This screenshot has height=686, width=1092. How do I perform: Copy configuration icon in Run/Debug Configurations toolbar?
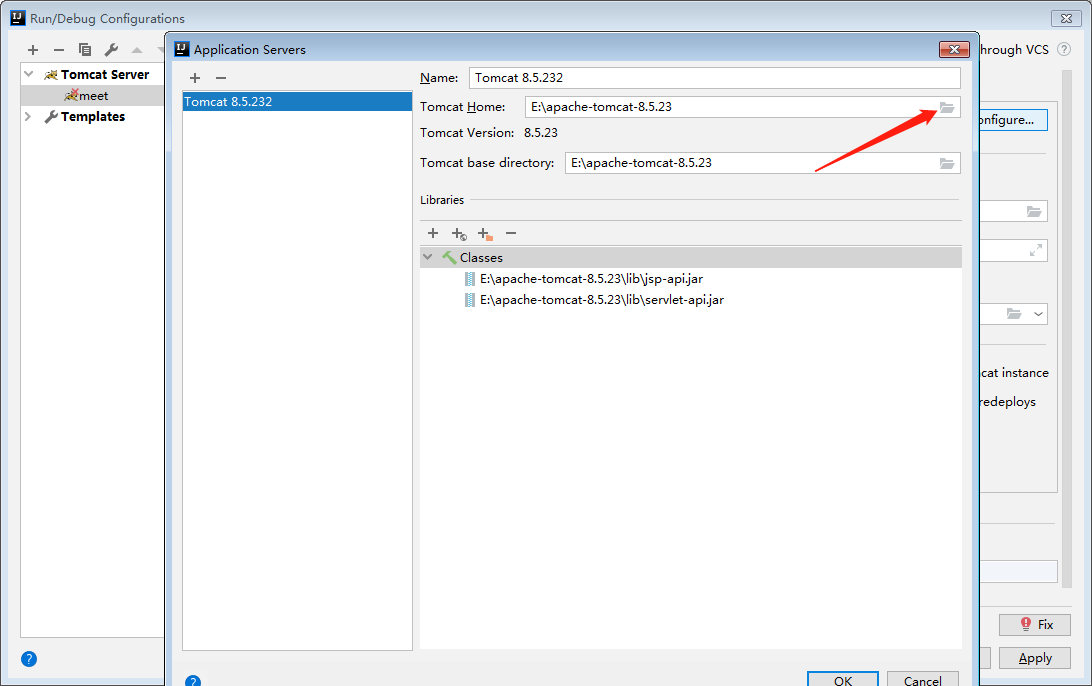(x=85, y=50)
